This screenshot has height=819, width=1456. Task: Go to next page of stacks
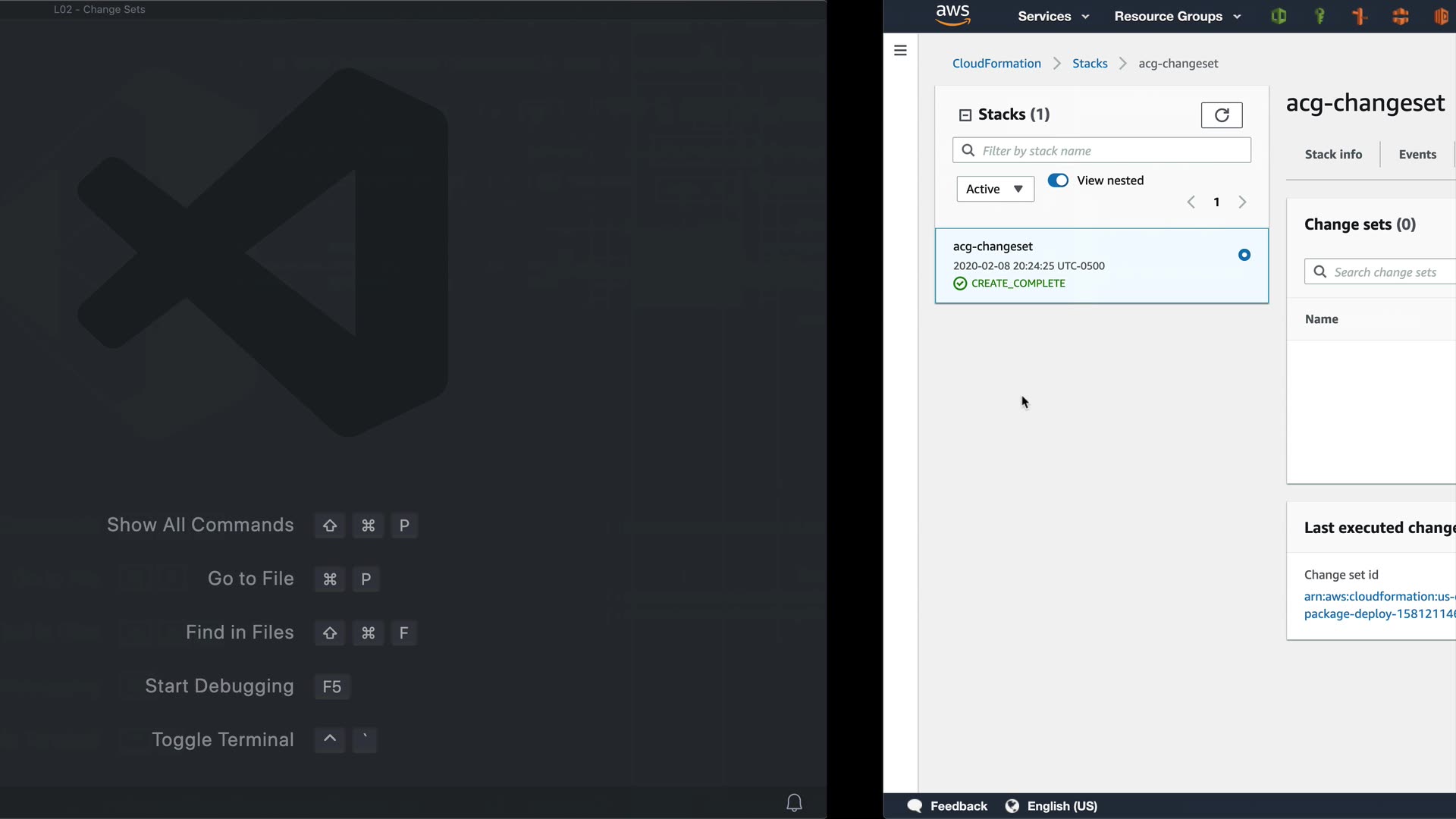pyautogui.click(x=1242, y=202)
